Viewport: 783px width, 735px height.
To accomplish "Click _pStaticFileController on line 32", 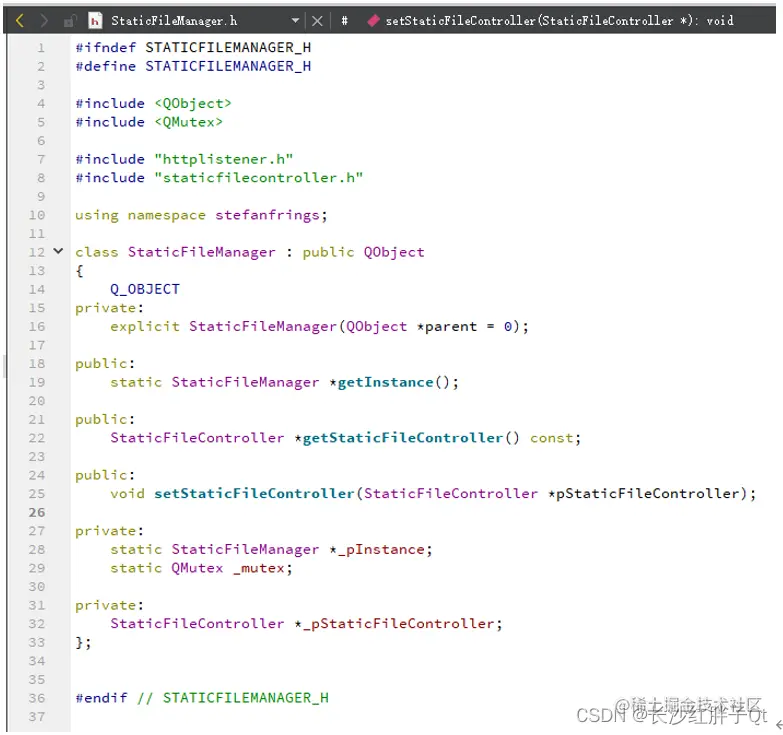I will coord(398,624).
